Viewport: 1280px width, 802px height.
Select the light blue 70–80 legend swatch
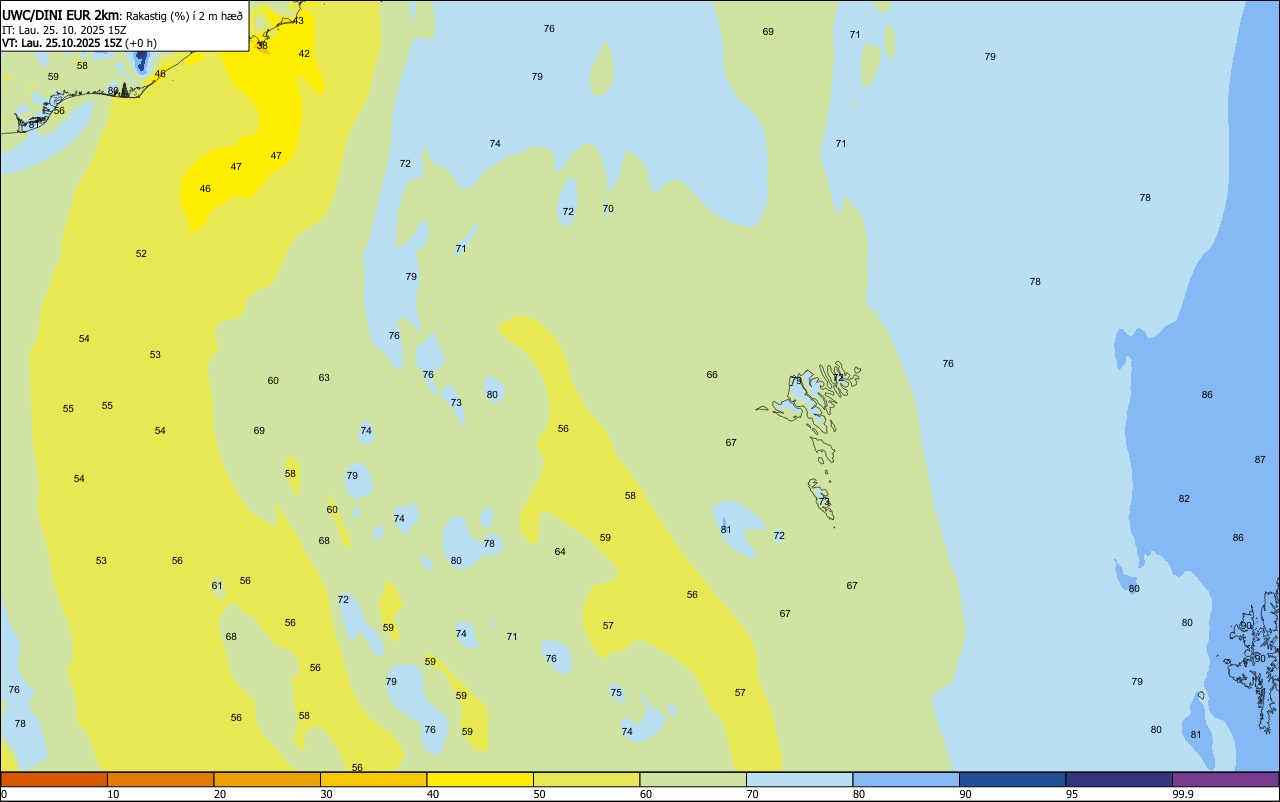(799, 779)
